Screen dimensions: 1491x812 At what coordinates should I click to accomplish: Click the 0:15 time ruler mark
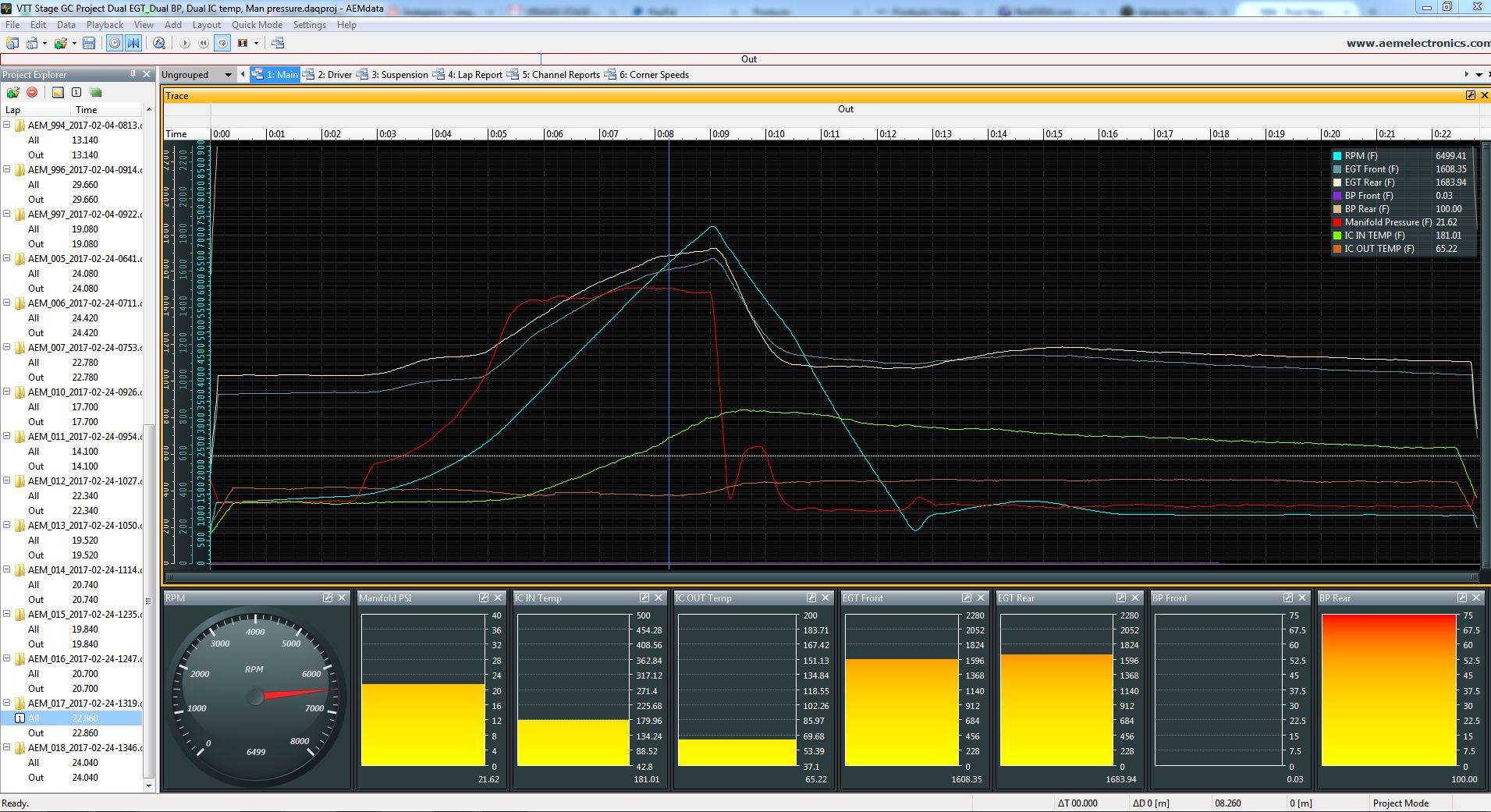click(x=1053, y=134)
